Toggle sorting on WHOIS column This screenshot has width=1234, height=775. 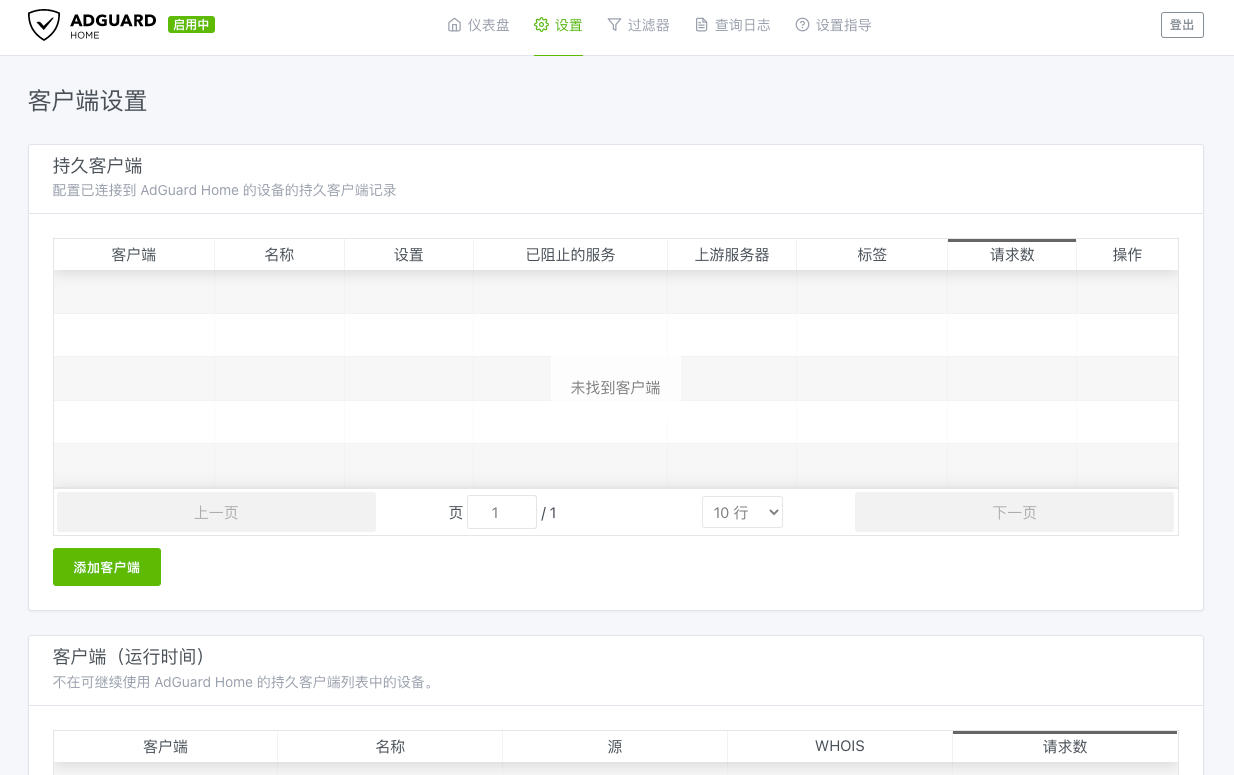(x=839, y=746)
